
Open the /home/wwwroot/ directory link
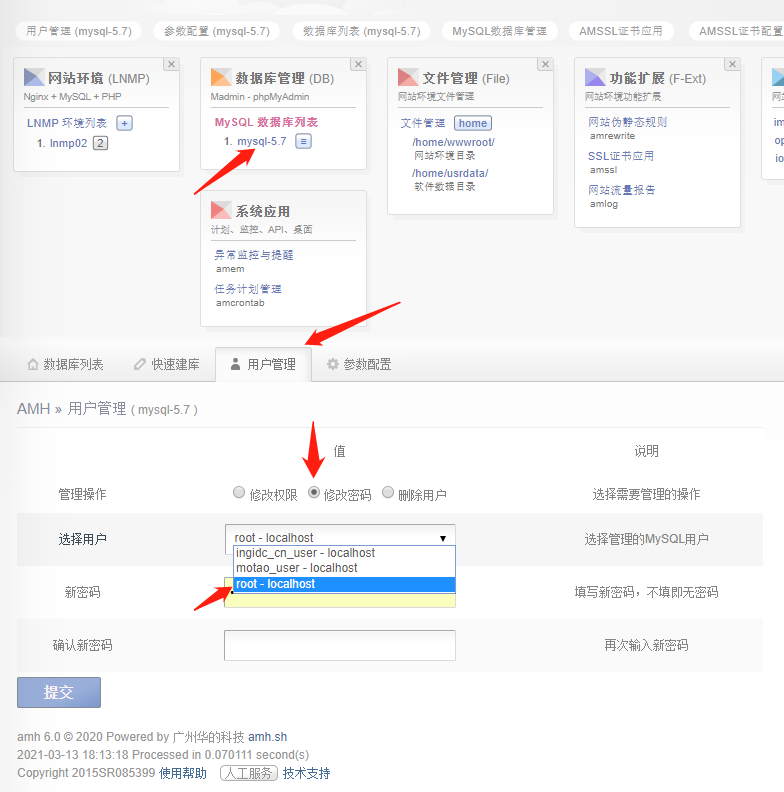coord(453,142)
